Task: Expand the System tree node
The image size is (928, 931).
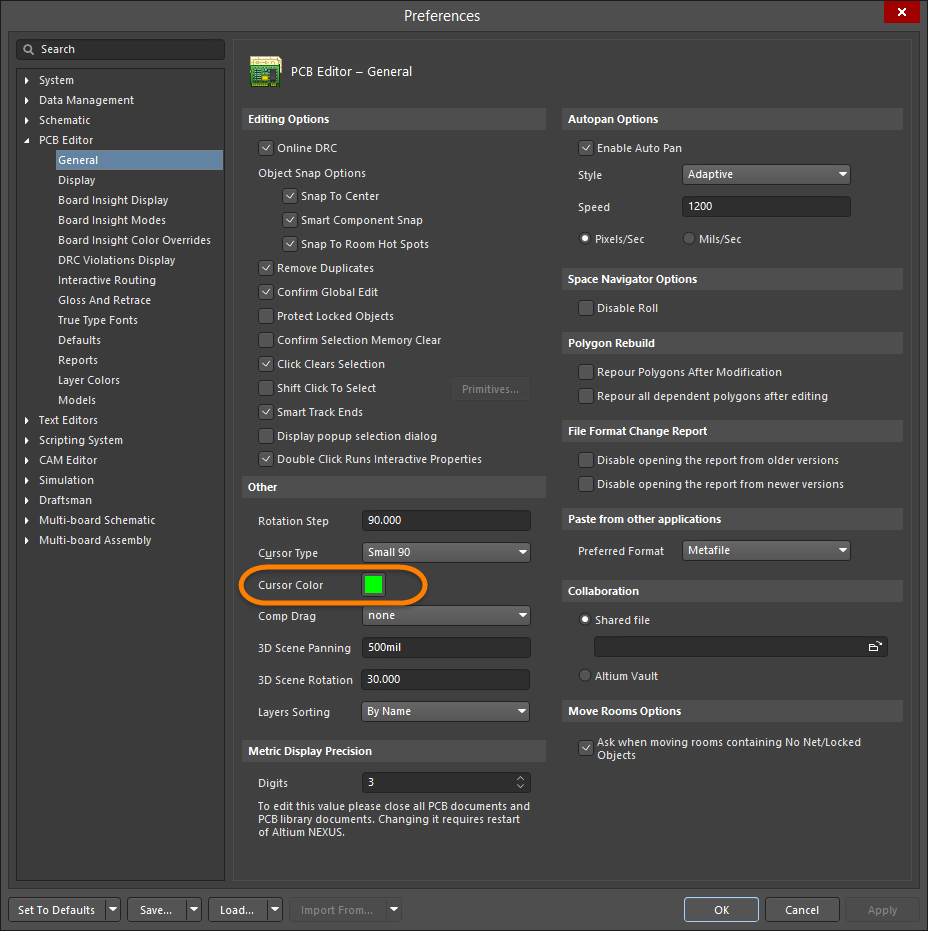Action: click(x=27, y=80)
